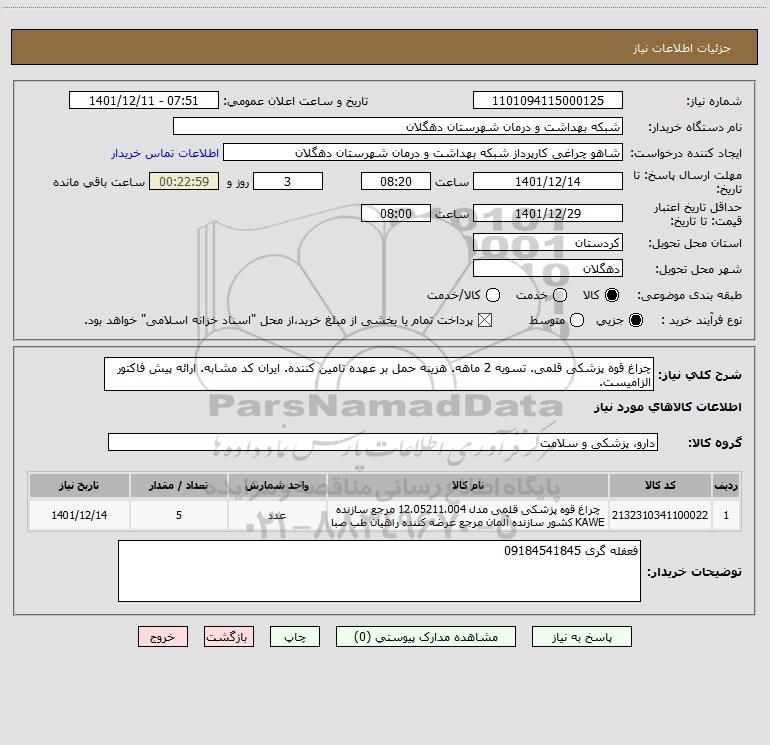Click the خروج exit button

click(163, 637)
